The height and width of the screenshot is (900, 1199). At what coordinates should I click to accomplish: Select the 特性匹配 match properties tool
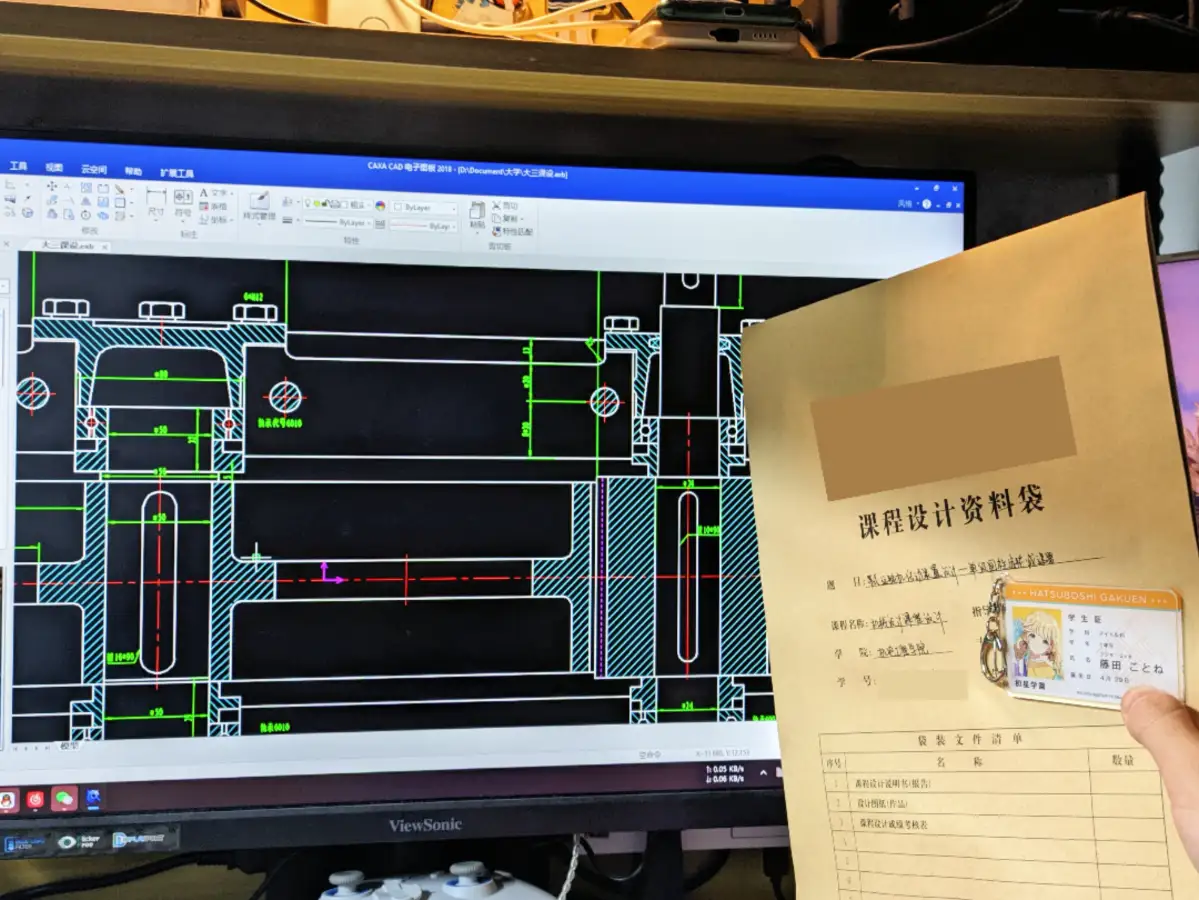click(511, 231)
